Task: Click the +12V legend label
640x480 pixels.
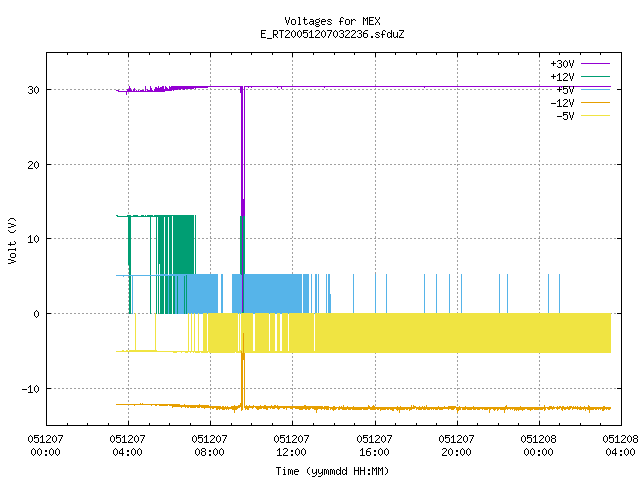Action: [562, 77]
